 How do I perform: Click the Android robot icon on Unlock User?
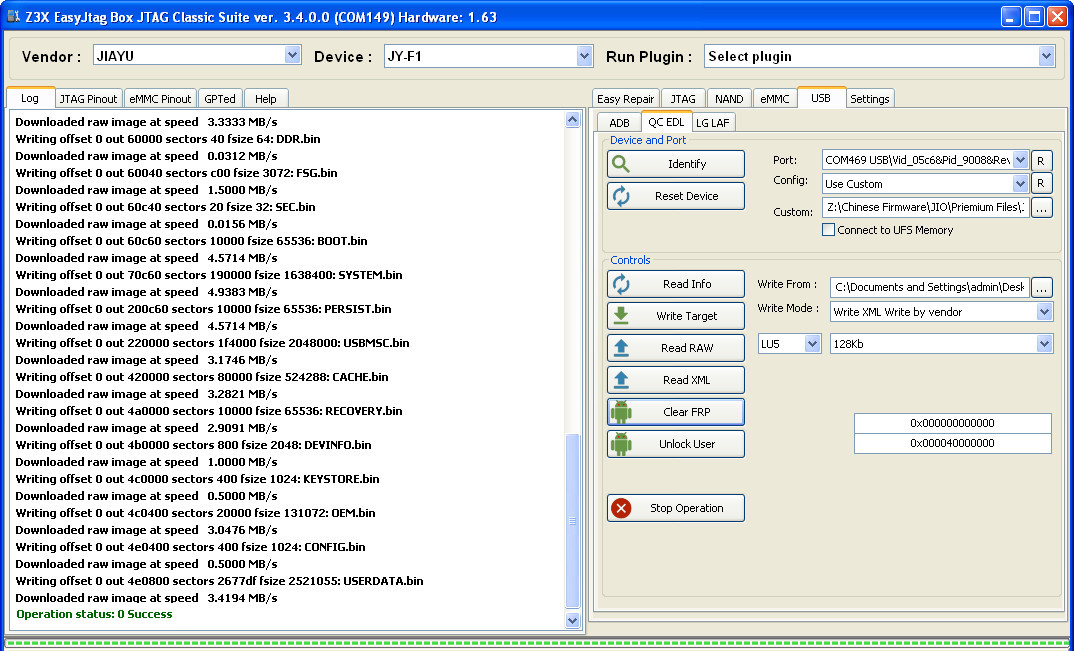pyautogui.click(x=621, y=444)
